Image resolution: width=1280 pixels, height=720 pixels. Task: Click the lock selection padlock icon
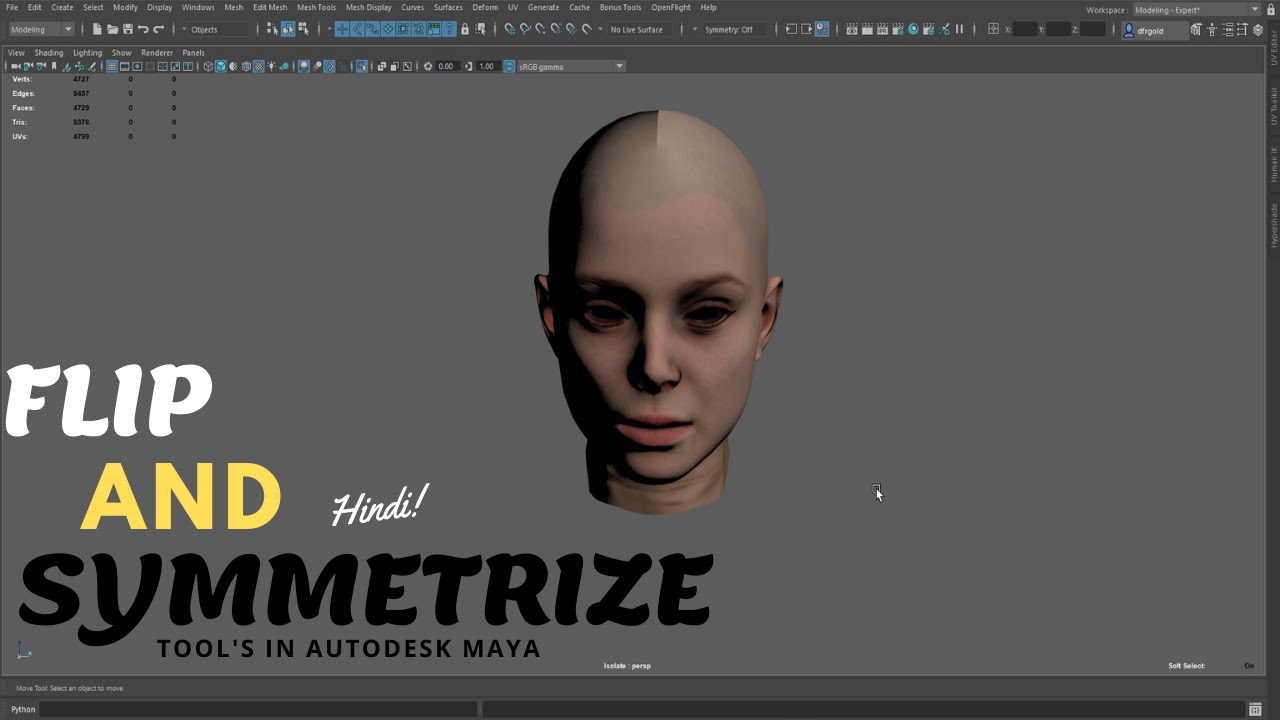465,30
